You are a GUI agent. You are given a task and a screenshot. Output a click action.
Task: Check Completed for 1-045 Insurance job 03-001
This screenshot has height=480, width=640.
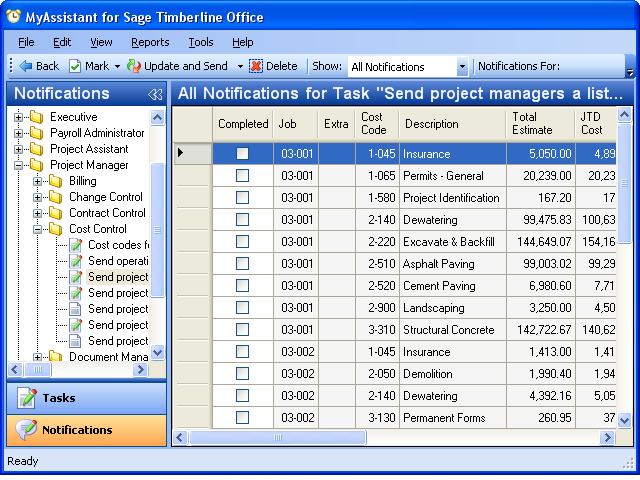242,153
